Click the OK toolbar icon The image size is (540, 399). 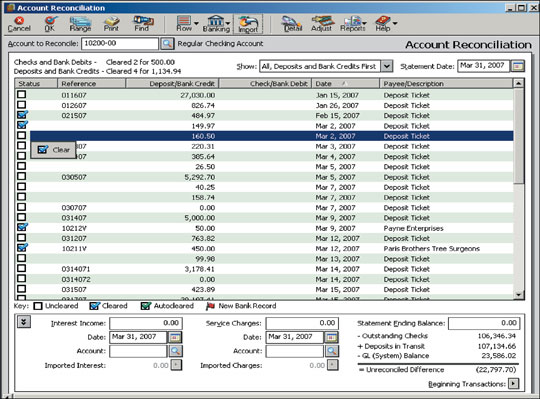tap(50, 24)
